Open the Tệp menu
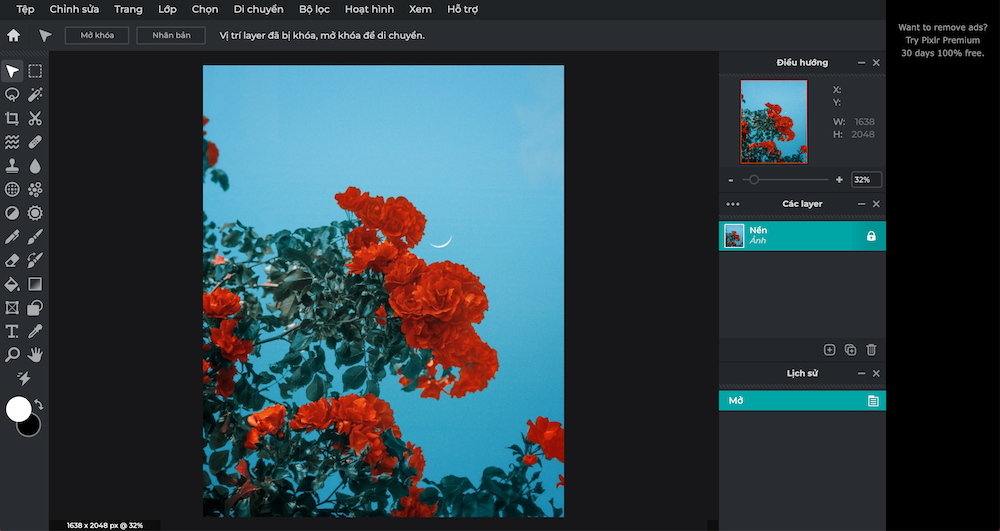Screen dimensions: 1000x531 click(x=26, y=10)
